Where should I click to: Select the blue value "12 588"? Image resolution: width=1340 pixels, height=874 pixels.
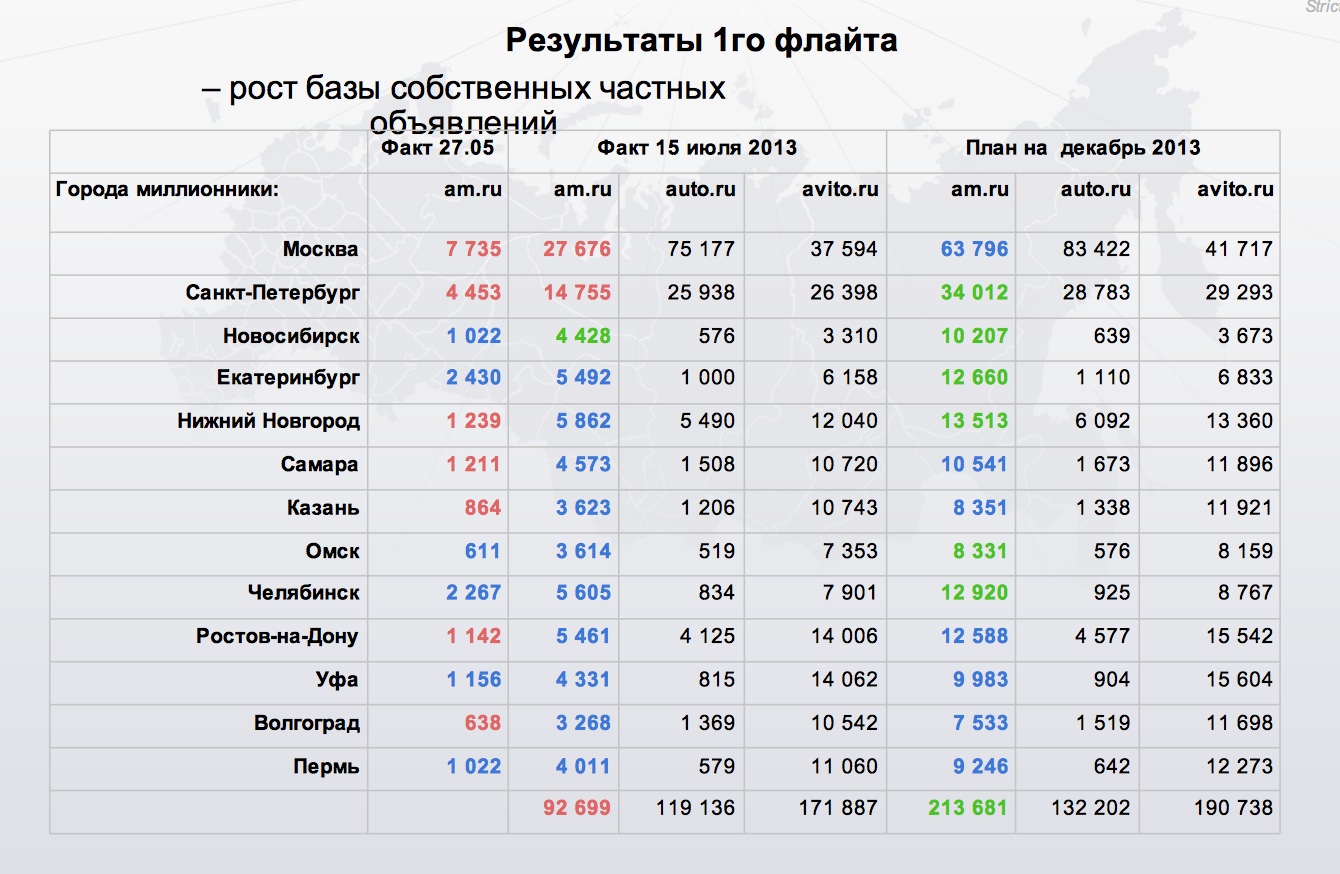pyautogui.click(x=975, y=636)
